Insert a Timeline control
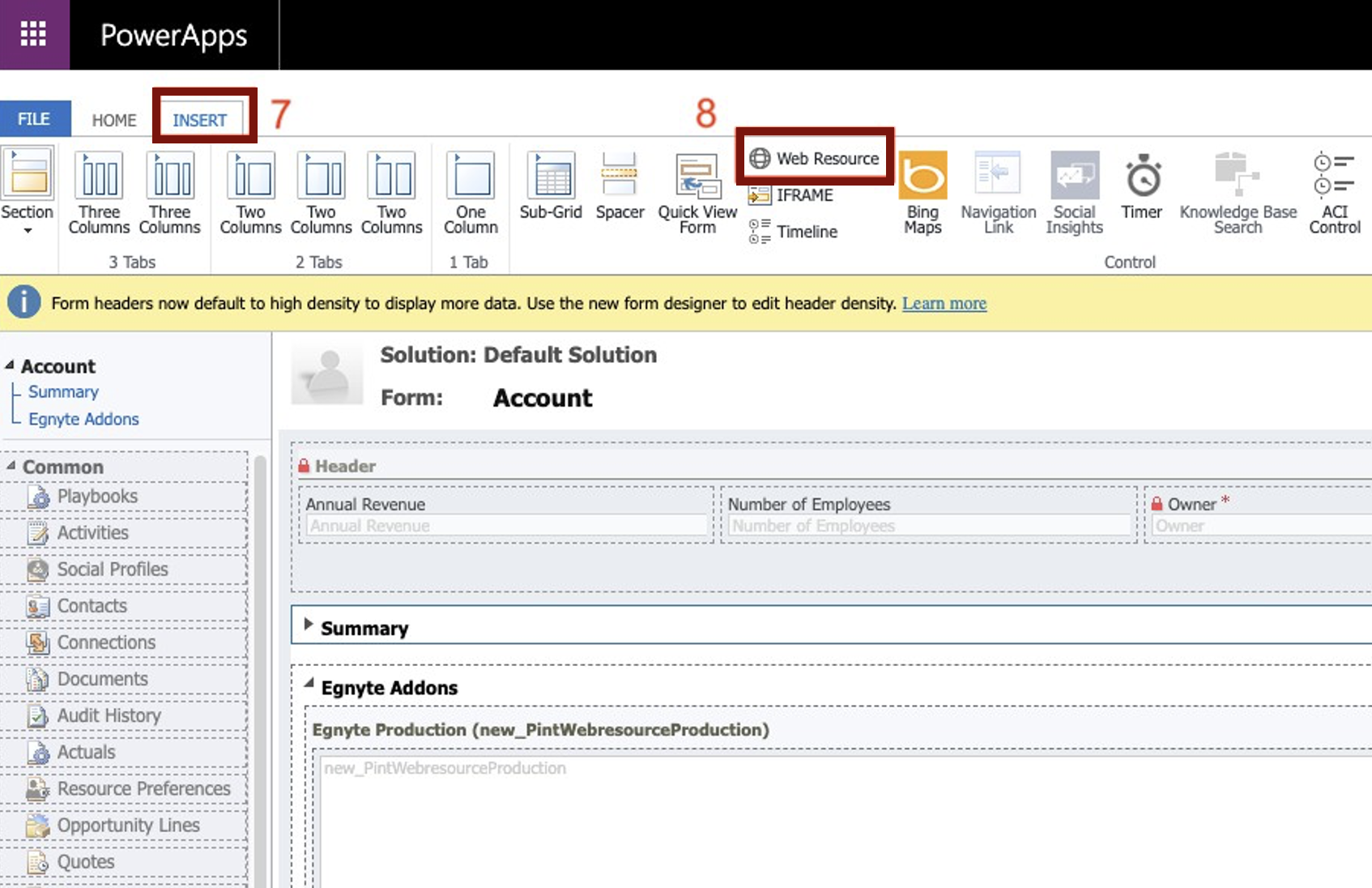1372x888 pixels. pos(793,232)
